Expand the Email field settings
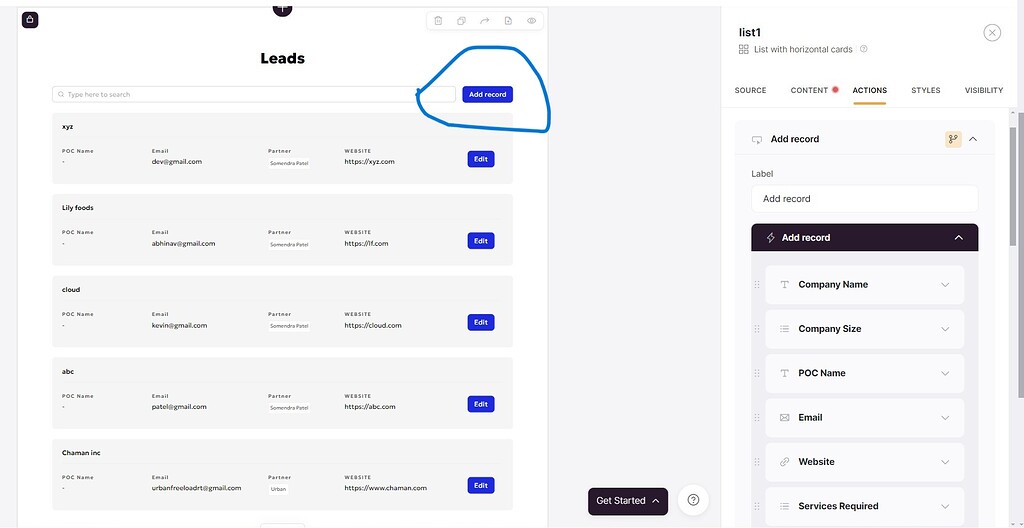This screenshot has width=1024, height=528. 945,418
